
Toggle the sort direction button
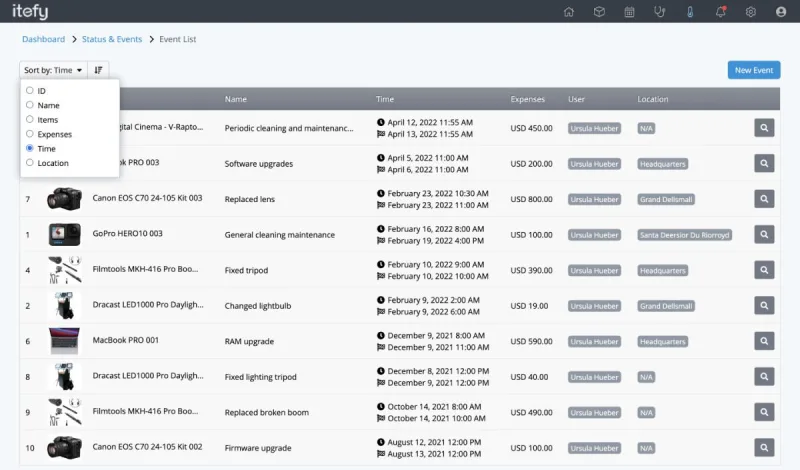(98, 70)
